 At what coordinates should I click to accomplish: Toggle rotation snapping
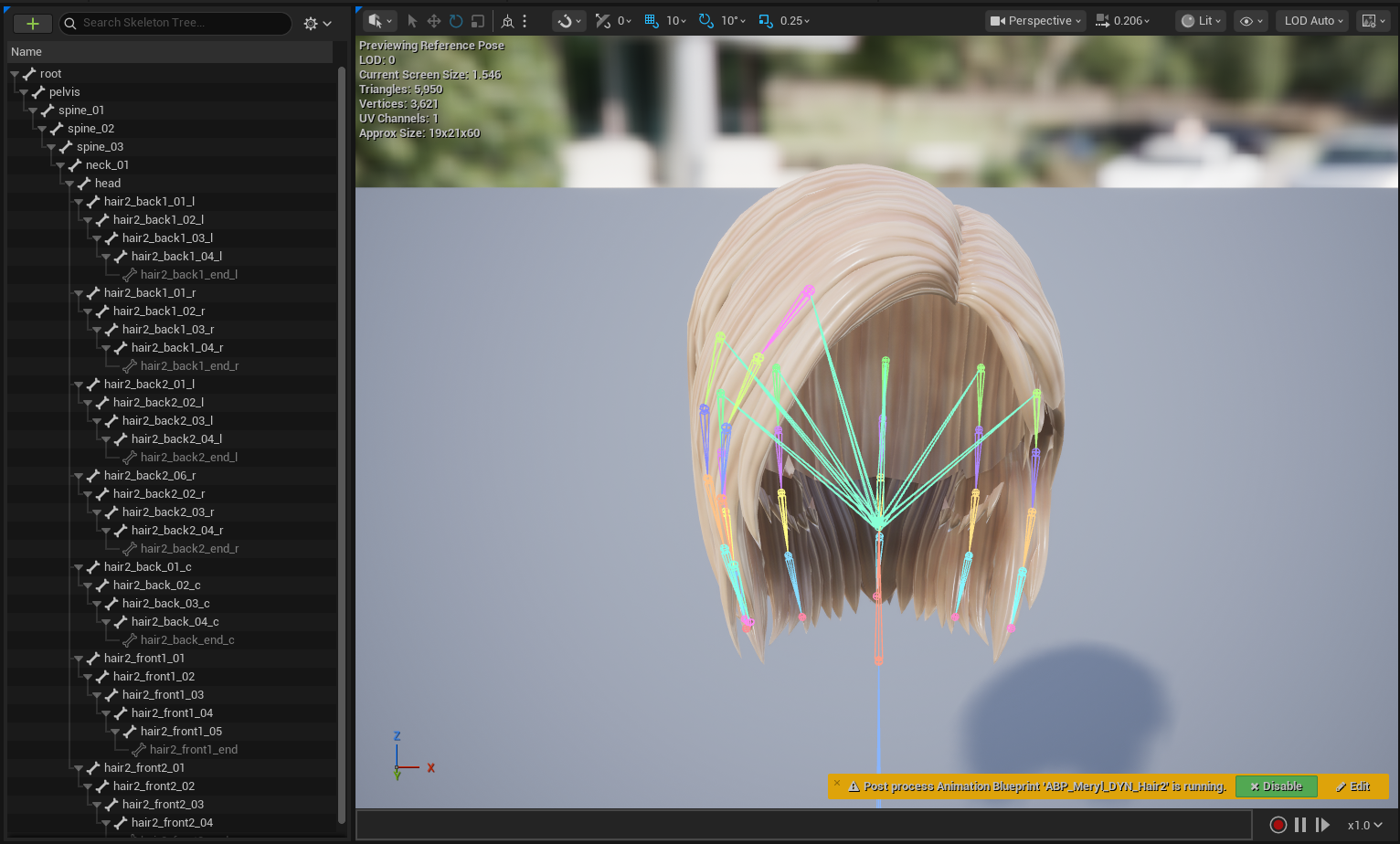[x=706, y=21]
